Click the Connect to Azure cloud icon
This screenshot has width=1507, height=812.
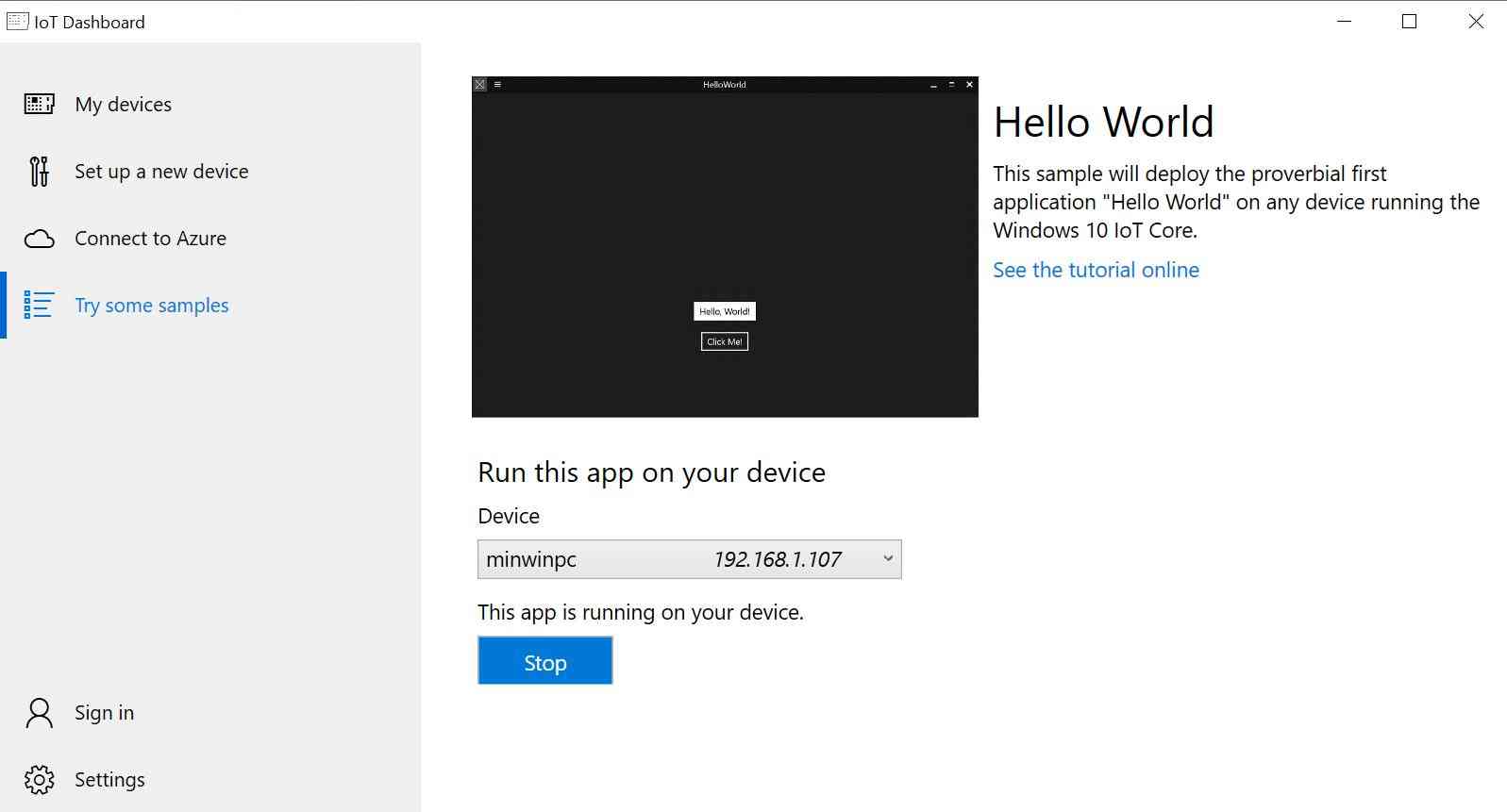(x=39, y=239)
